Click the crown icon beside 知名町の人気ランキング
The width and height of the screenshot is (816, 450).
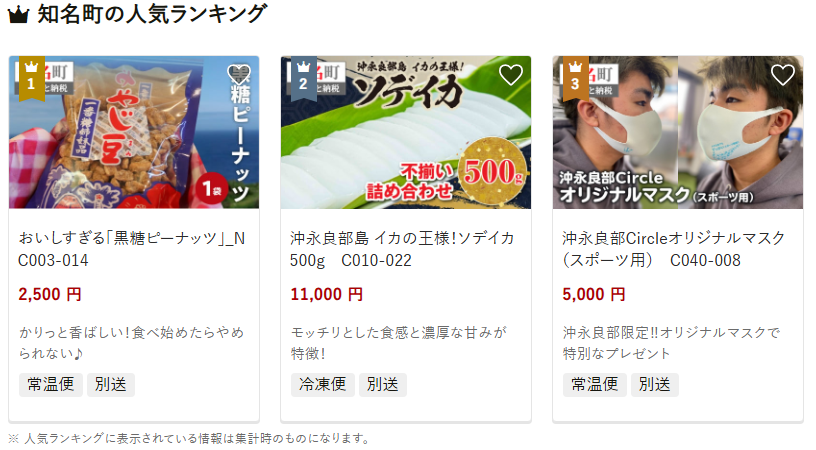click(18, 15)
